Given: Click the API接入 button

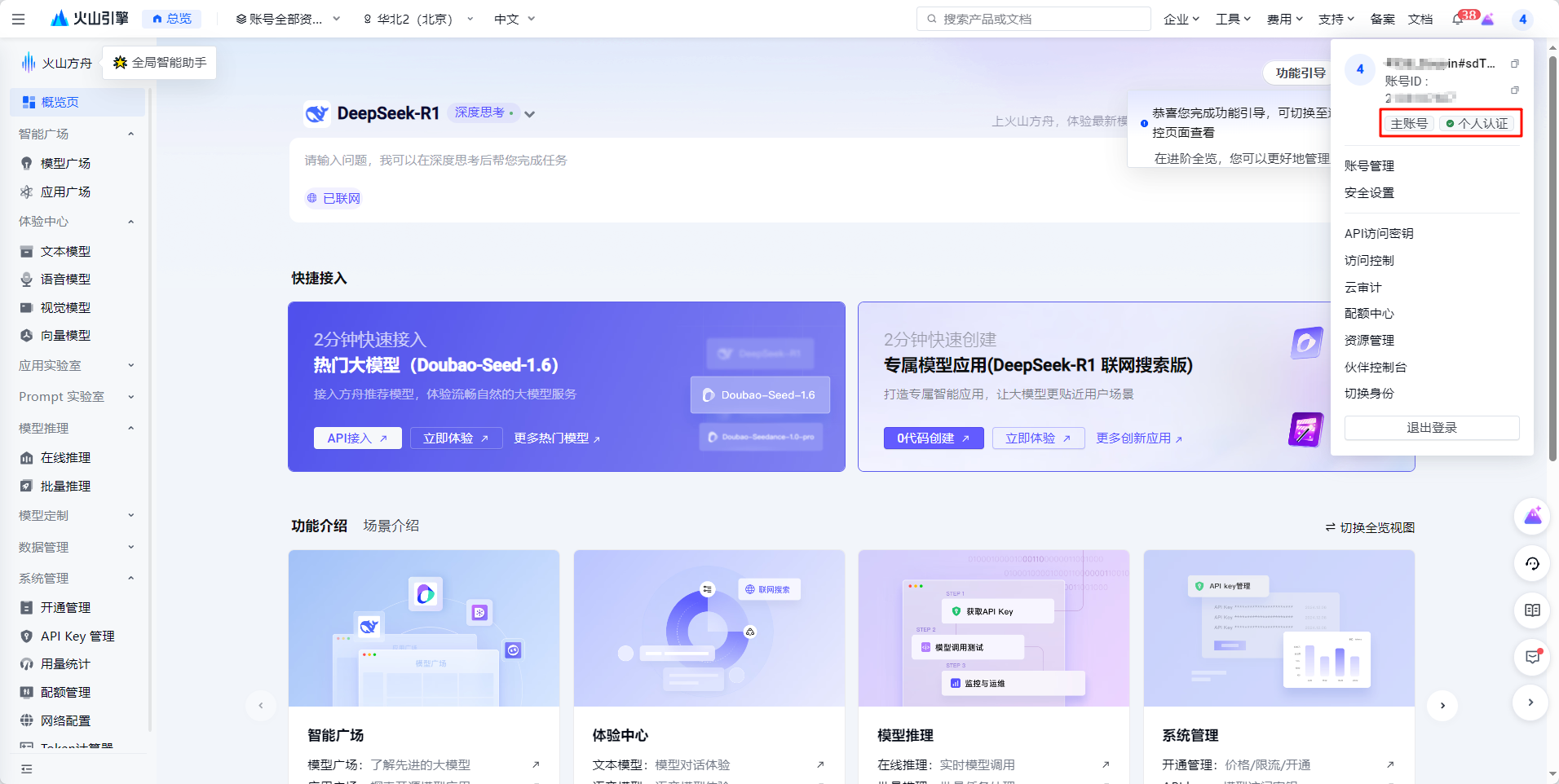Looking at the screenshot, I should click(357, 438).
